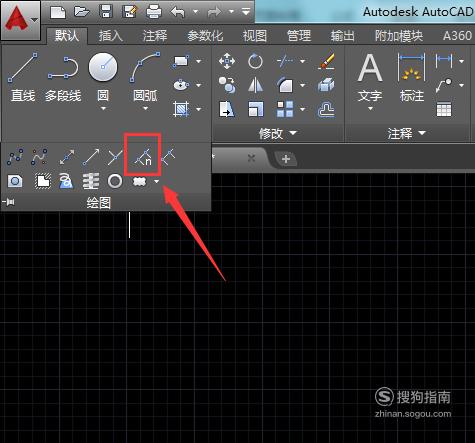
Task: Switch to the 注释 ribbon tab
Action: point(155,36)
